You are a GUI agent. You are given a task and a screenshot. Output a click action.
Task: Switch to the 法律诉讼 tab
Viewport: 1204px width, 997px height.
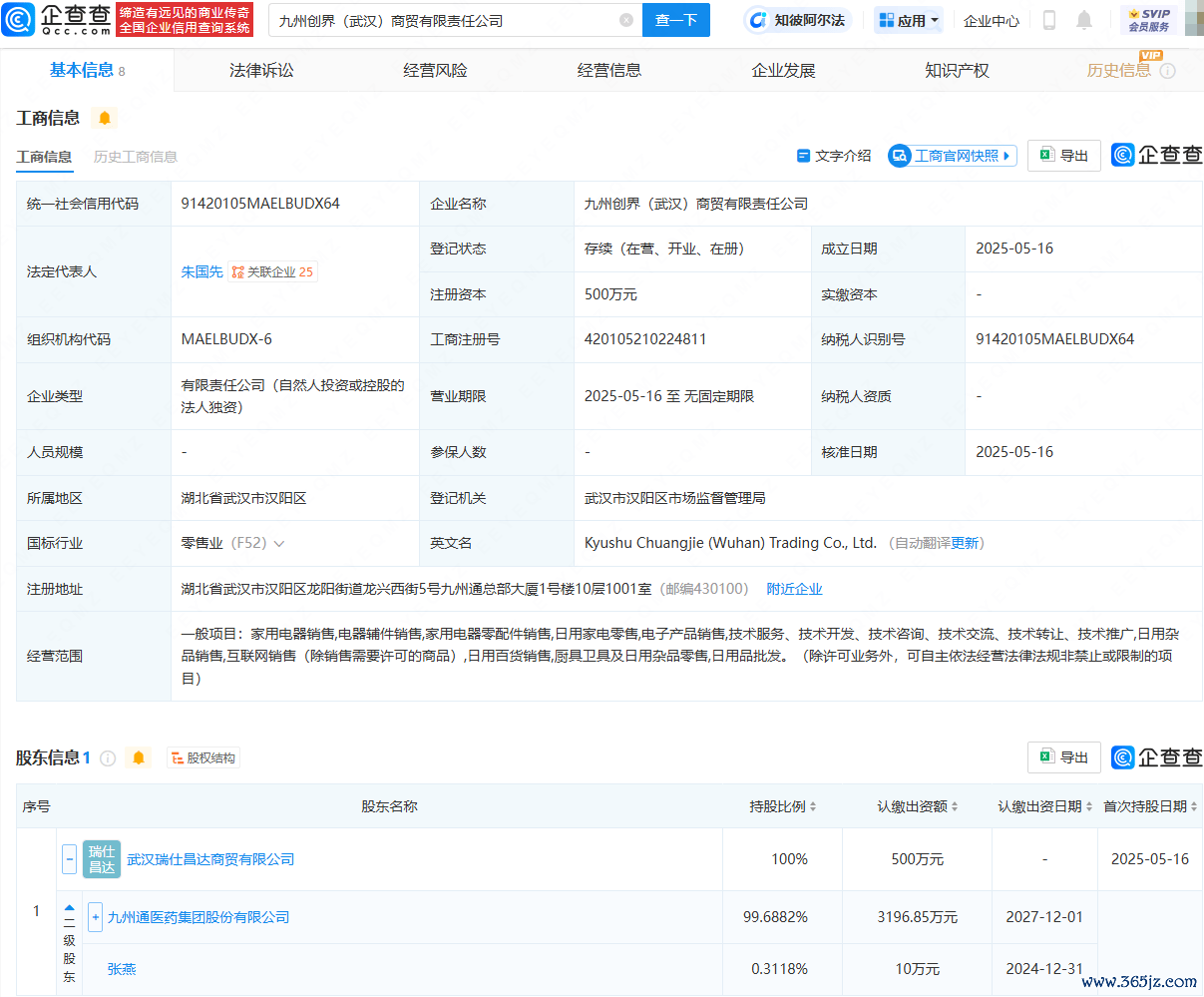(x=261, y=71)
